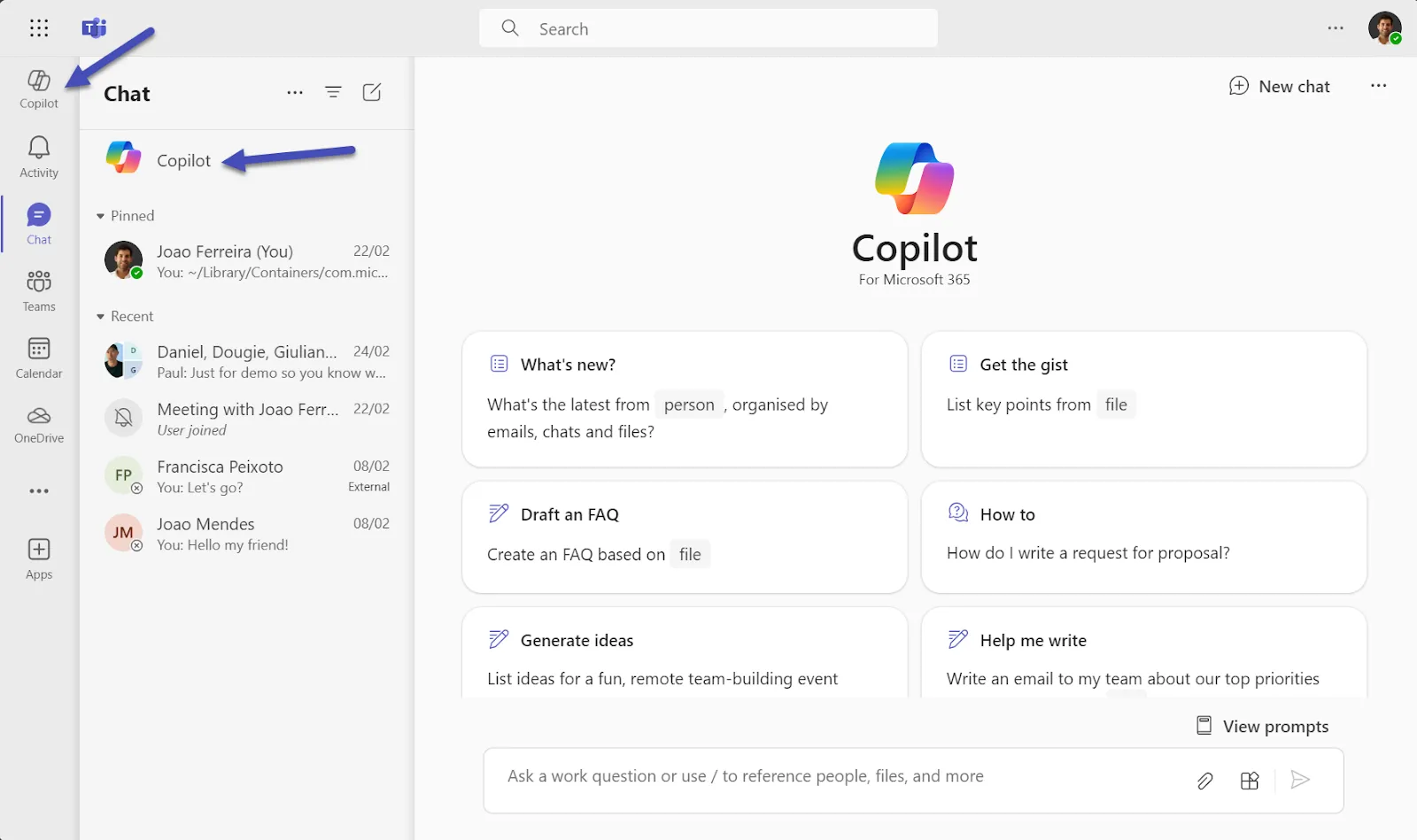Image resolution: width=1417 pixels, height=840 pixels.
Task: Open settings and more in title bar
Action: 1336,28
